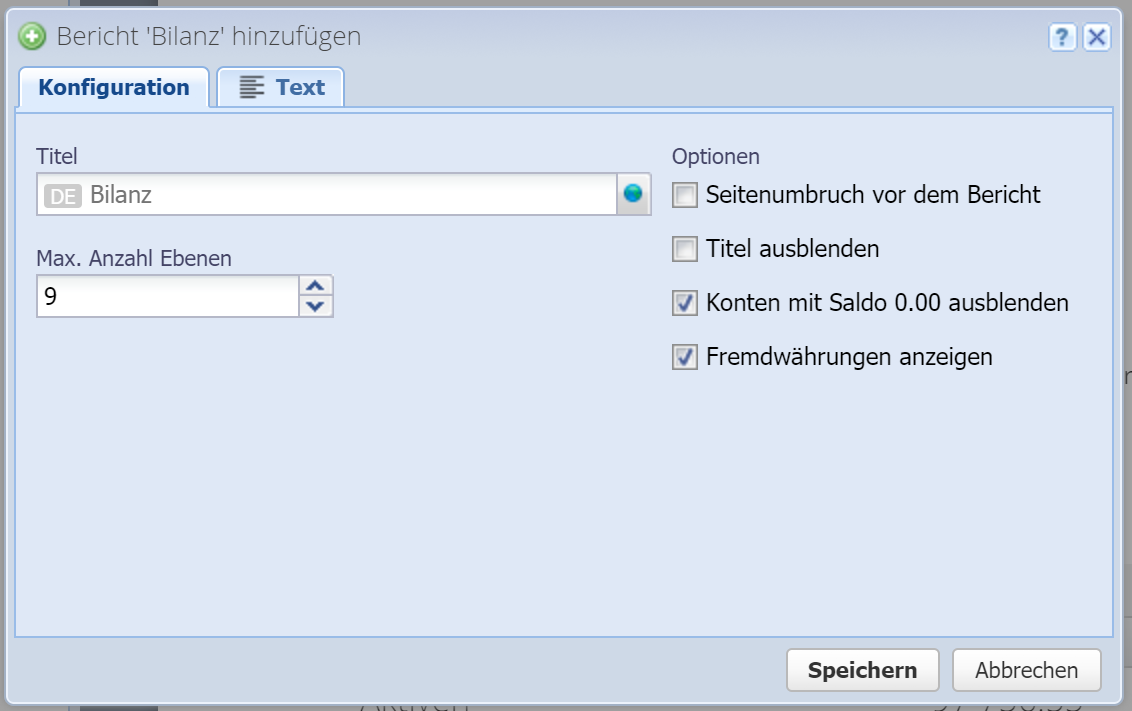Uncheck 'Konten mit Saldo 0.00 ausblenden'

point(685,303)
